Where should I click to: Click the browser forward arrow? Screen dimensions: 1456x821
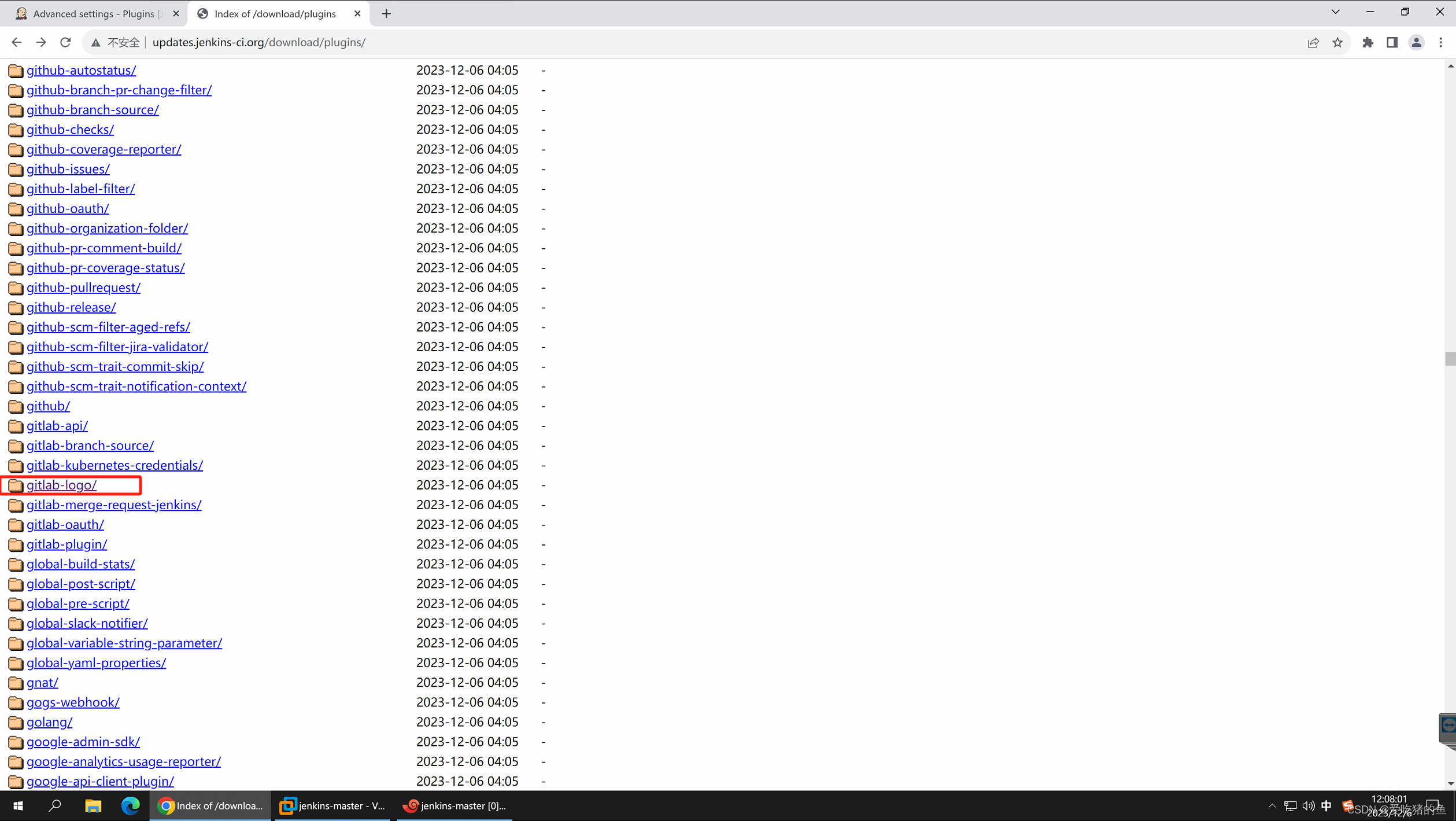point(40,42)
